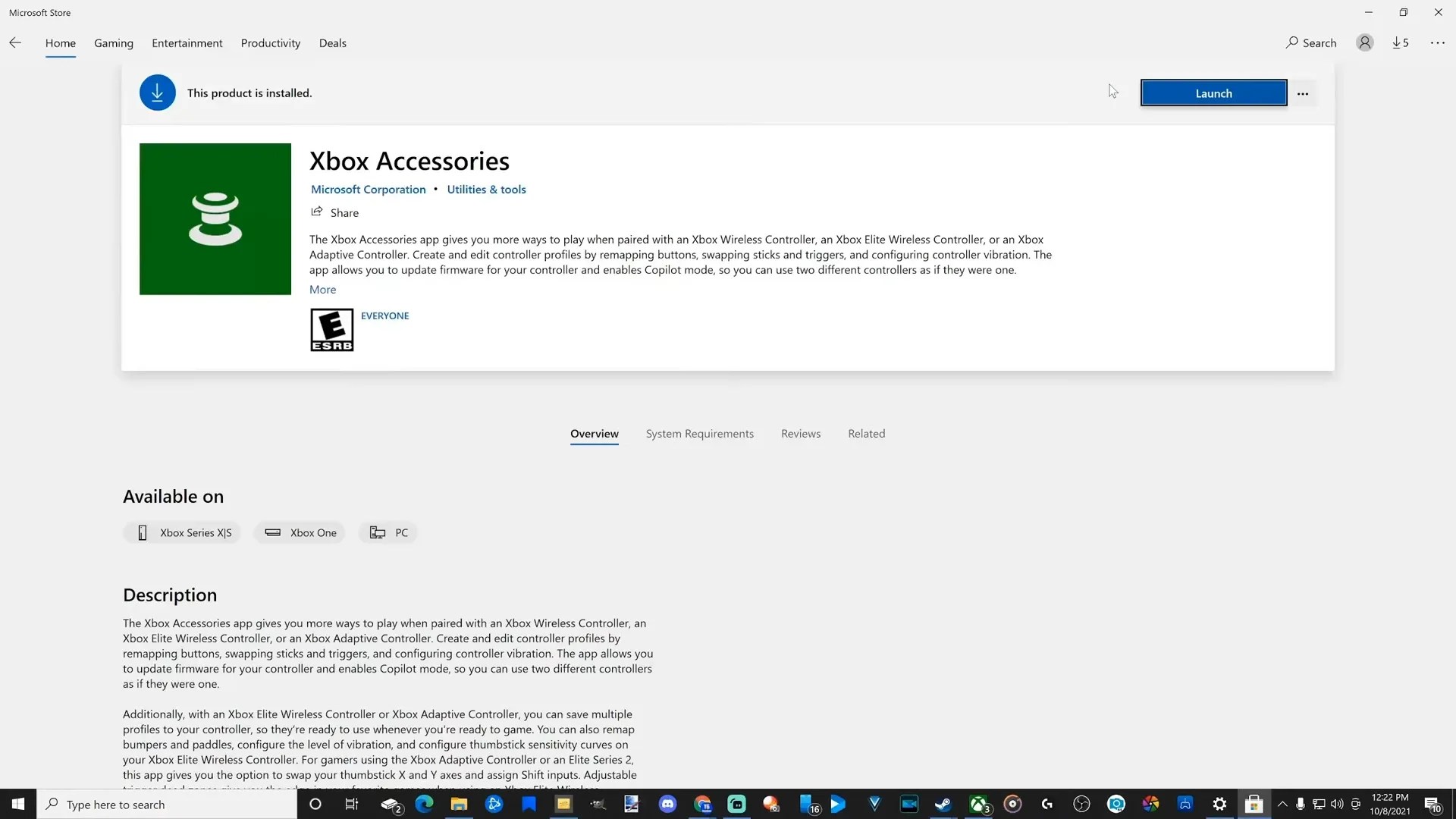The image size is (1456, 819).
Task: Open Downloads and updates icon showing 5
Action: (1400, 42)
